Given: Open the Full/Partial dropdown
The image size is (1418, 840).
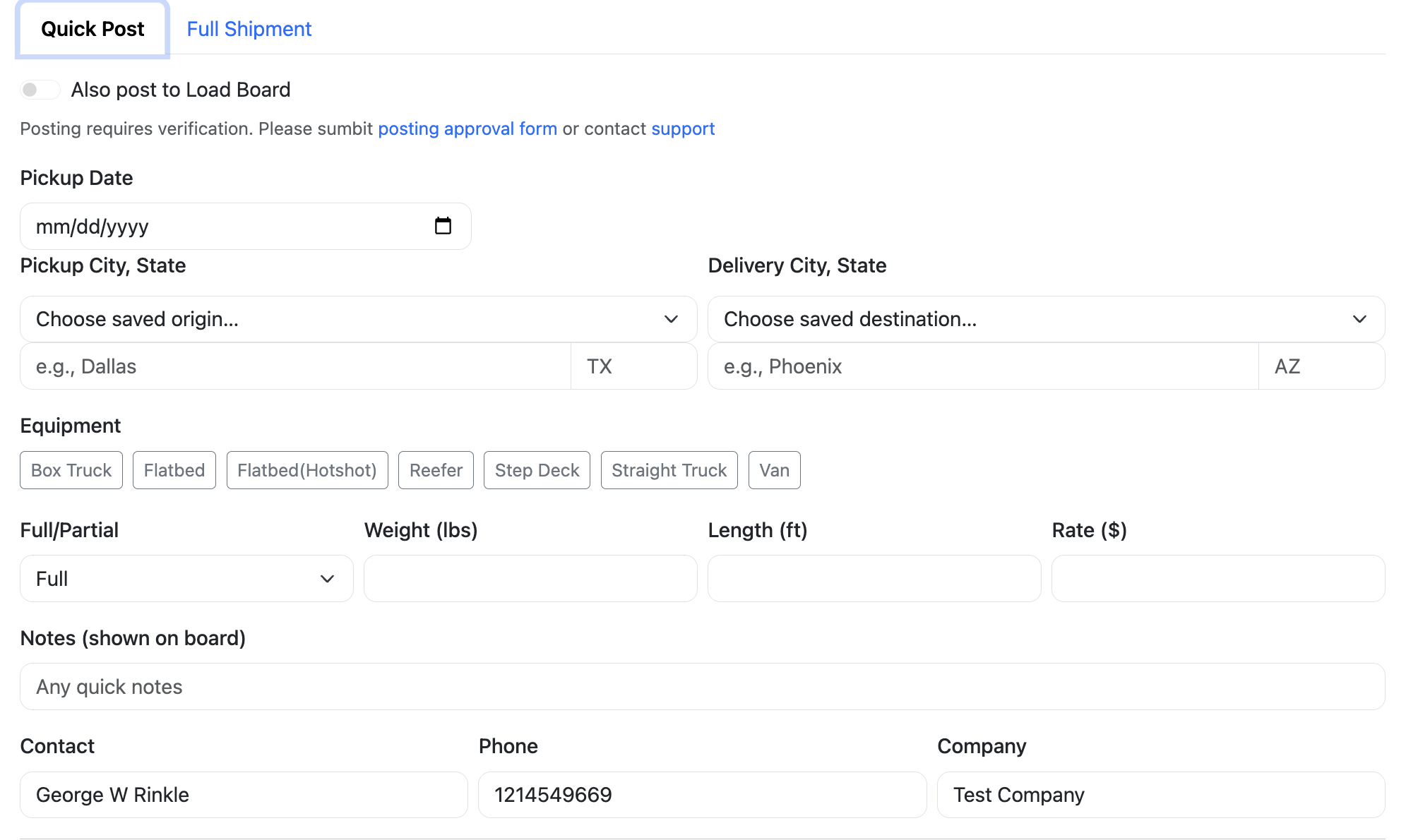Looking at the screenshot, I should 185,578.
